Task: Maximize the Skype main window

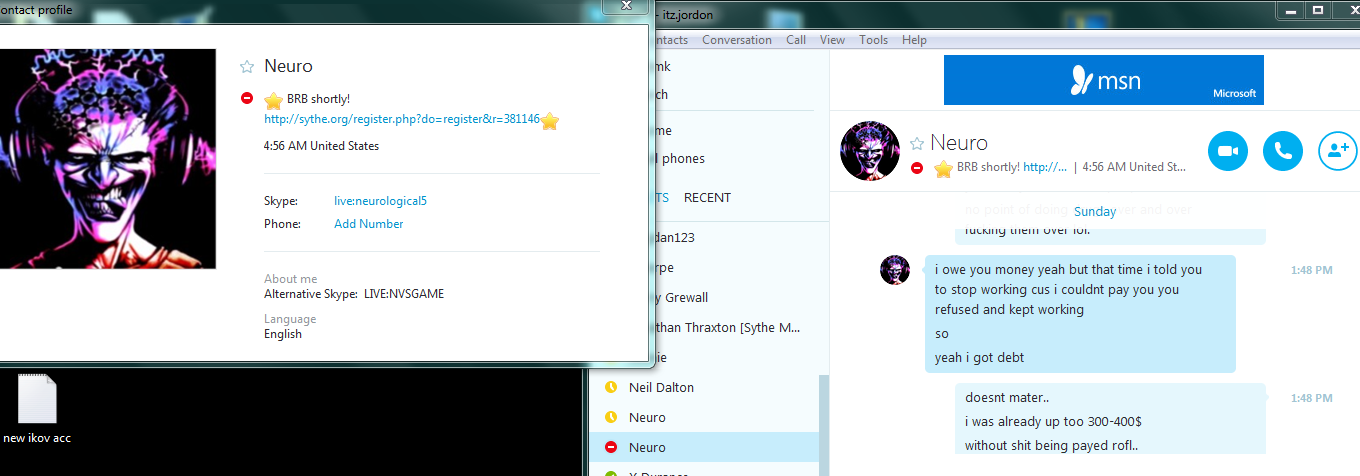Action: point(1318,9)
